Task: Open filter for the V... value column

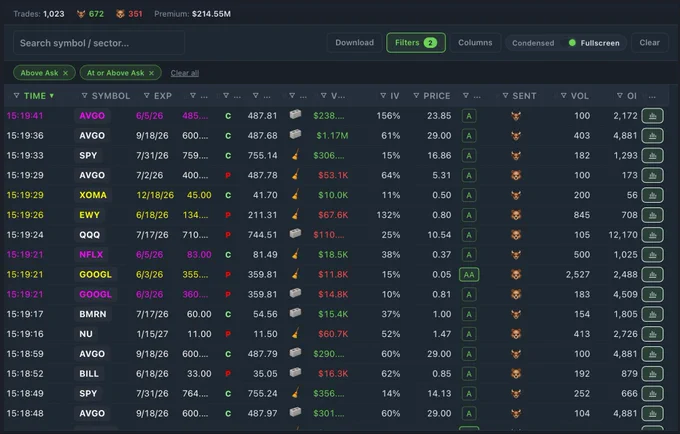Action: pos(324,96)
